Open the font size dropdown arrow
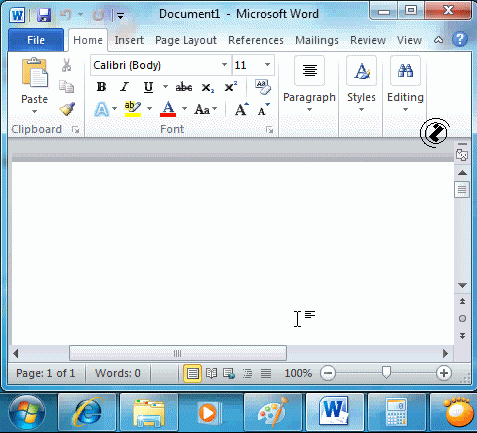Viewport: 477px width, 433px height. click(x=267, y=65)
